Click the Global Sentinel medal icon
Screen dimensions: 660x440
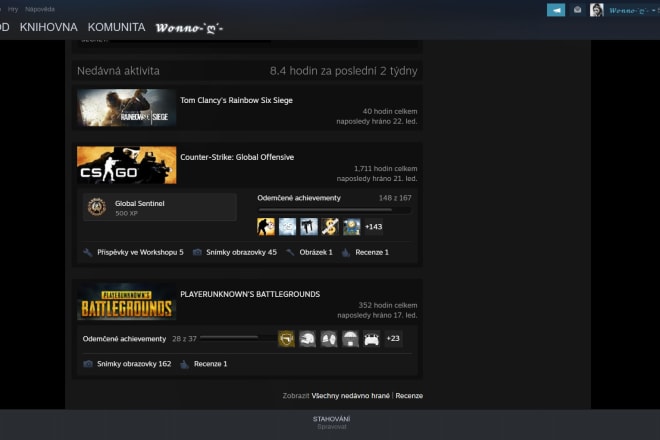97,207
